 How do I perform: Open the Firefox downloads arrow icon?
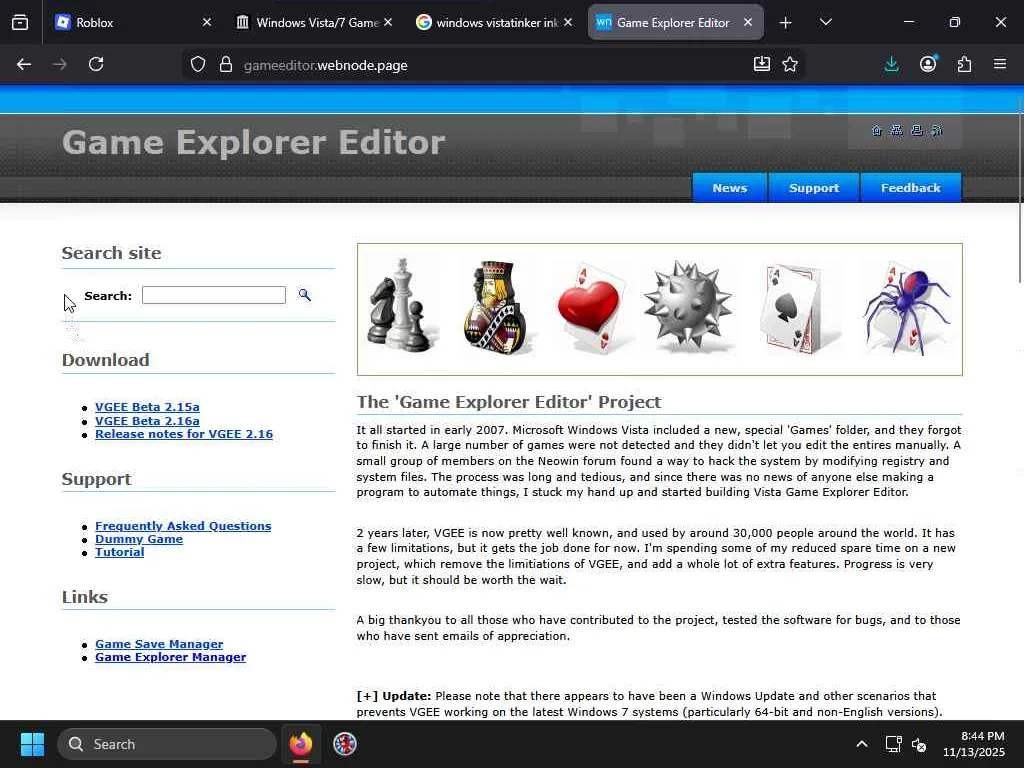891,64
